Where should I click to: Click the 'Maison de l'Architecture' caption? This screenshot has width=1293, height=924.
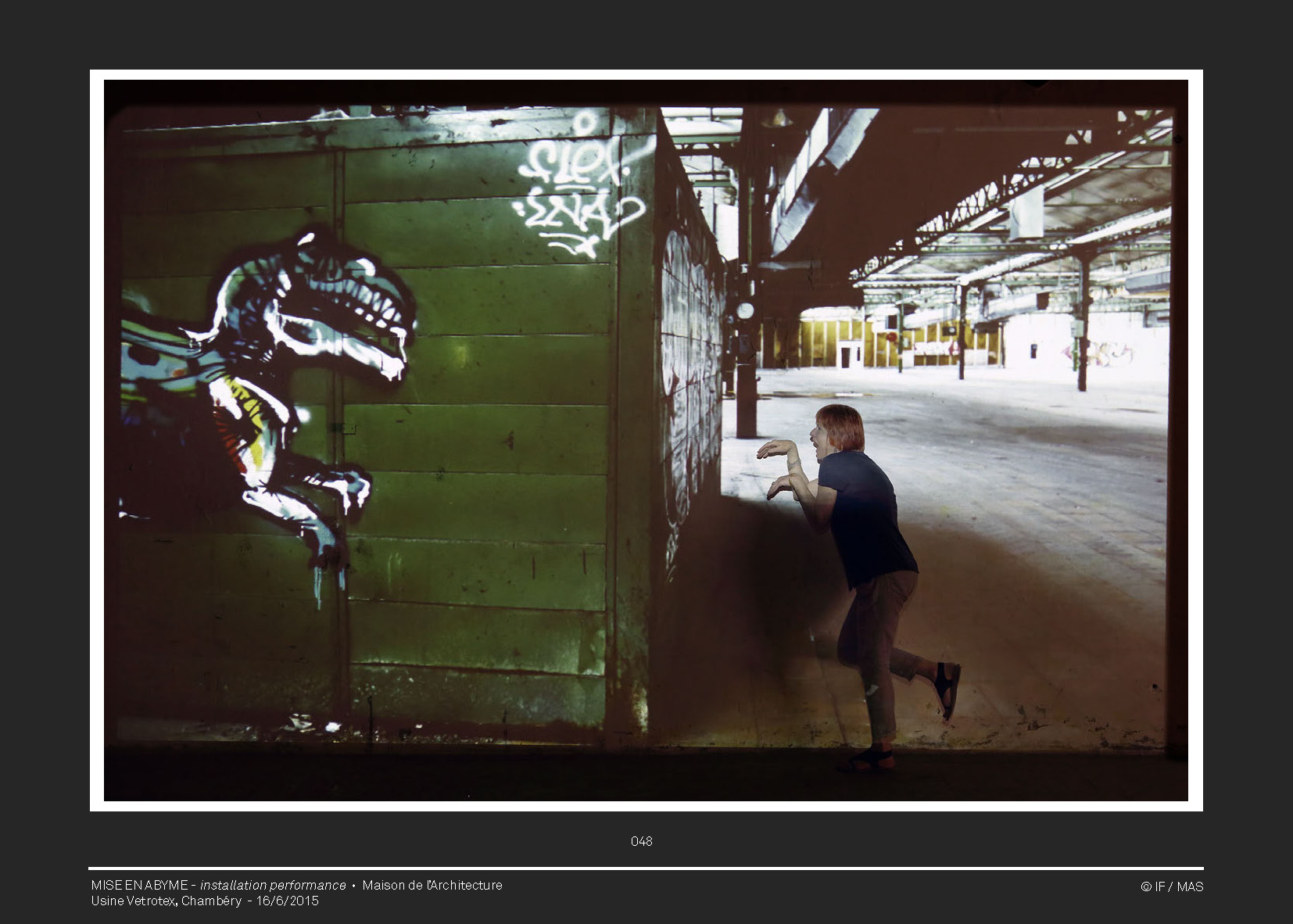pyautogui.click(x=432, y=885)
